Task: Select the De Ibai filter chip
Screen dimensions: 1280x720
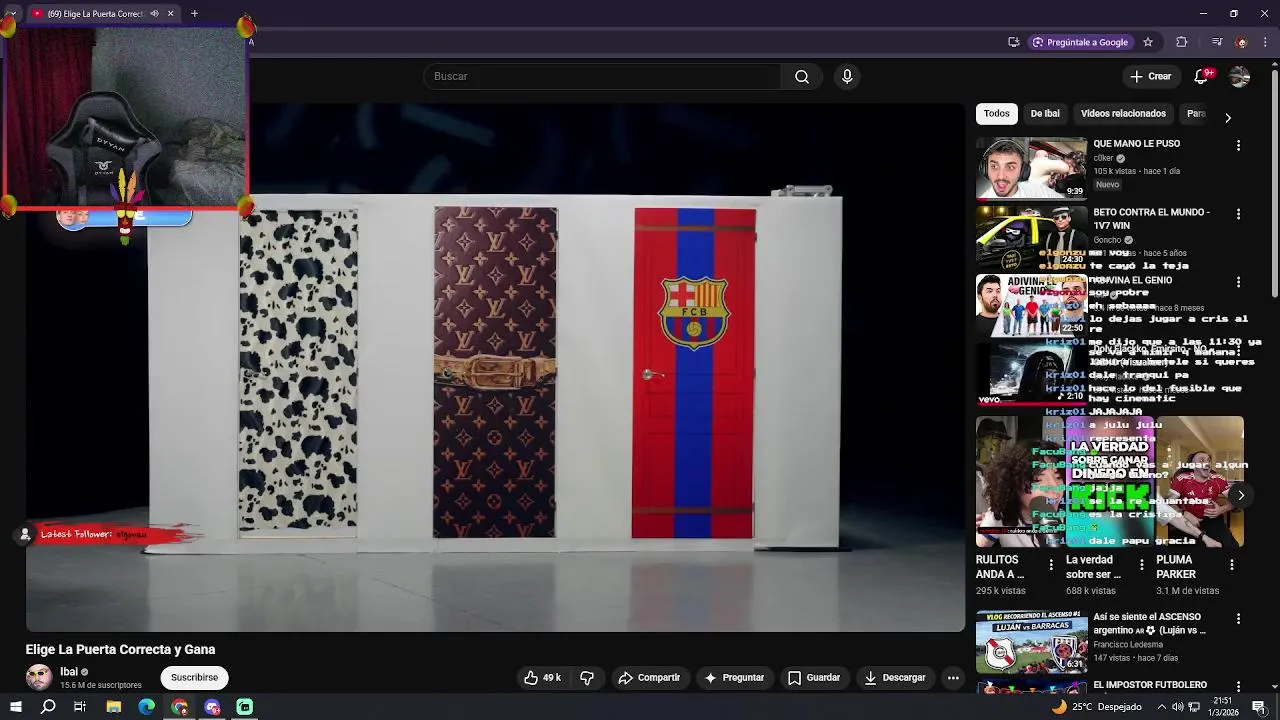Action: point(1045,114)
